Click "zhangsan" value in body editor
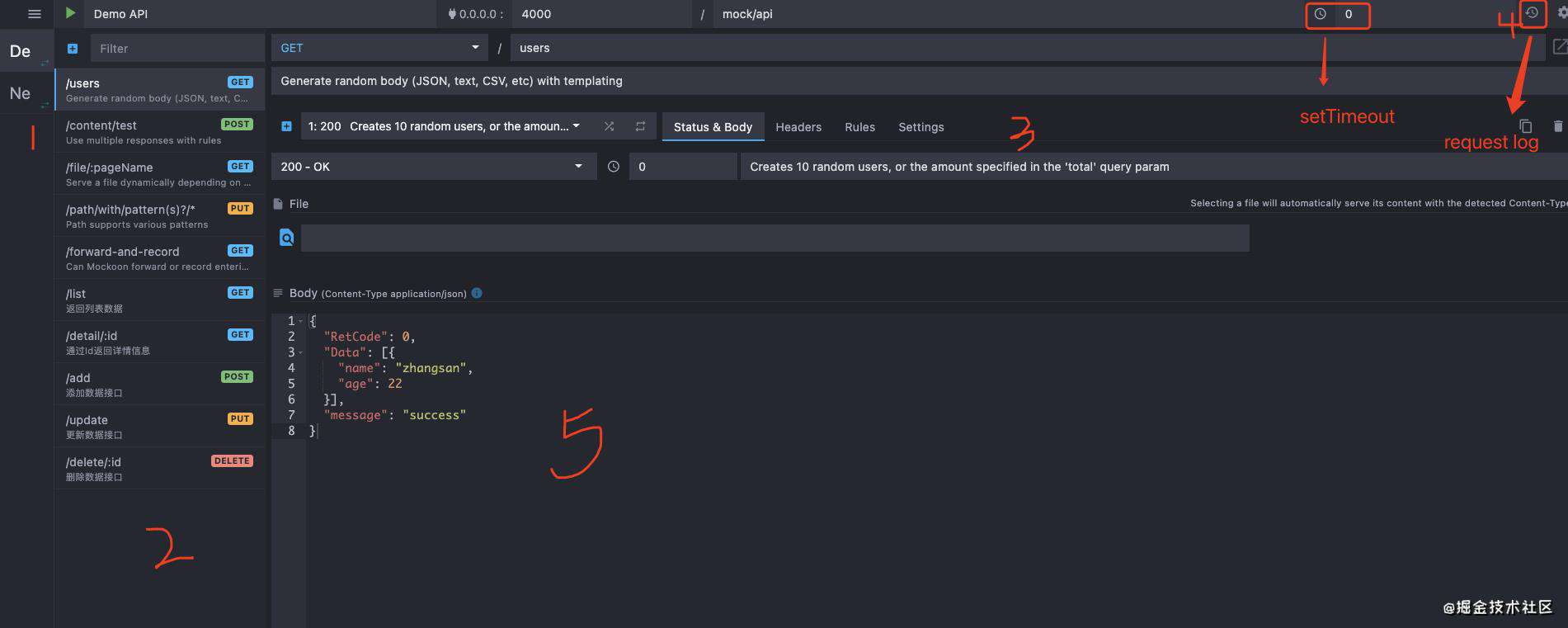The height and width of the screenshot is (628, 1568). [431, 368]
